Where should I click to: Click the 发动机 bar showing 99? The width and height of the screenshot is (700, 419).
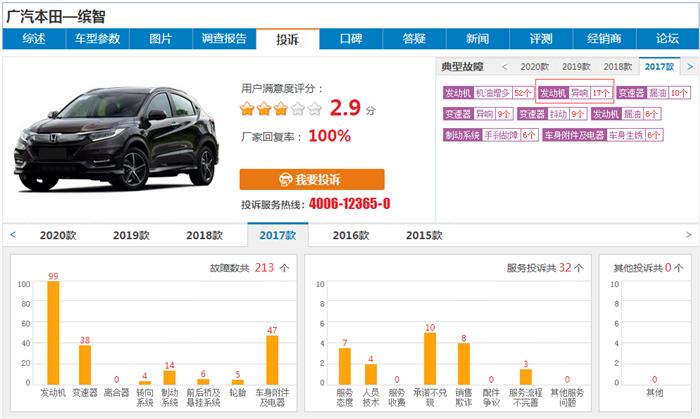coord(53,333)
